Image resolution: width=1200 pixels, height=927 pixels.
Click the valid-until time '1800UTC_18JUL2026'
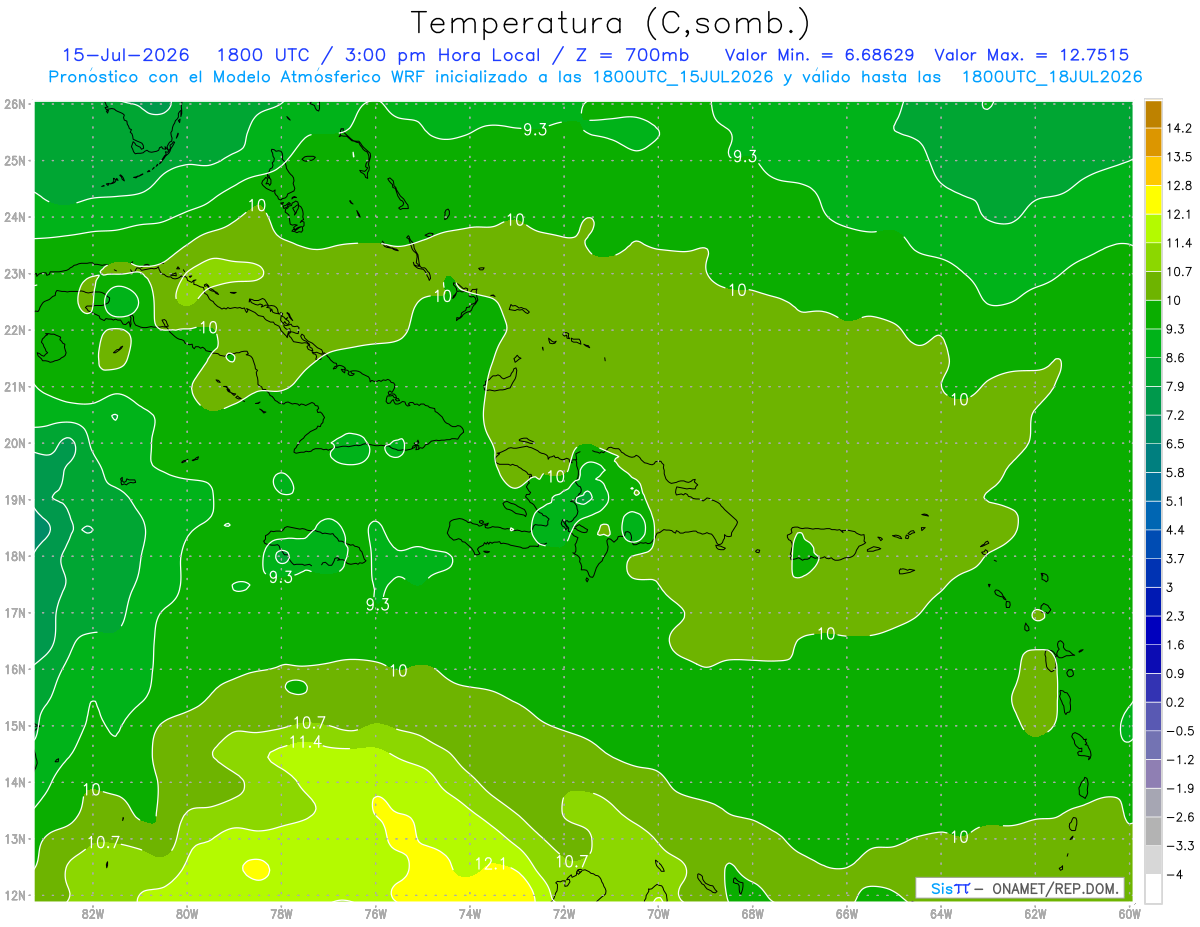pos(1052,77)
